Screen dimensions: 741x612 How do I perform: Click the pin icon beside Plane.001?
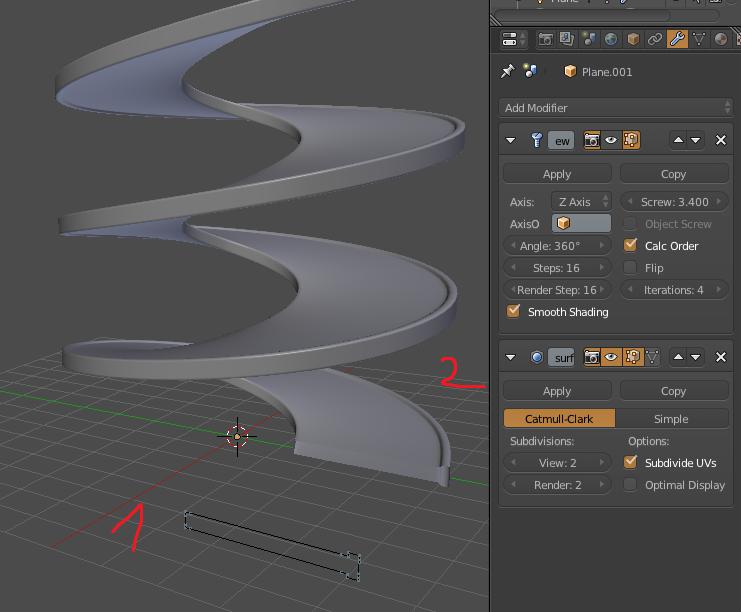point(508,71)
